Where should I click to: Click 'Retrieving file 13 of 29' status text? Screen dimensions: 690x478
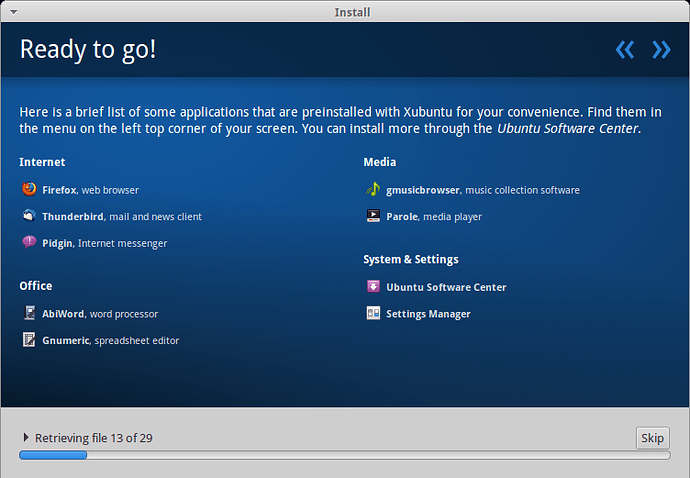pos(94,438)
